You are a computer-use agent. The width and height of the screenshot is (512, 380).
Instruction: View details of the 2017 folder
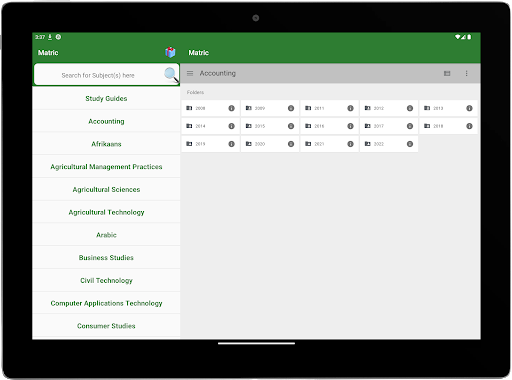pos(410,126)
